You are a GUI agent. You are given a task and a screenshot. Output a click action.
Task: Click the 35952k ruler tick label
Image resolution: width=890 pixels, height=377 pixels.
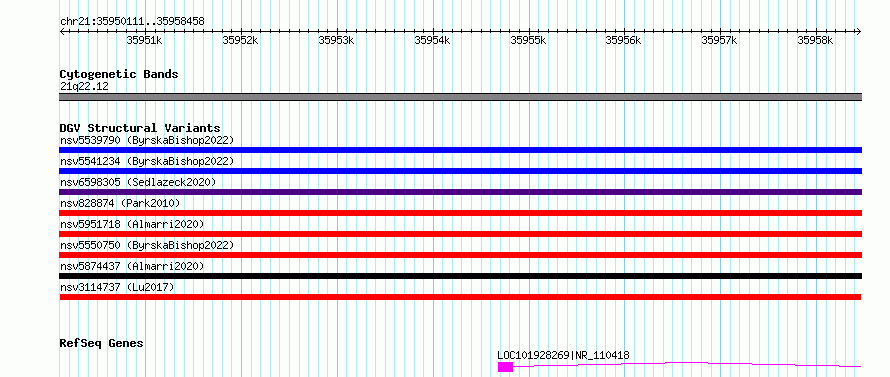coord(241,40)
